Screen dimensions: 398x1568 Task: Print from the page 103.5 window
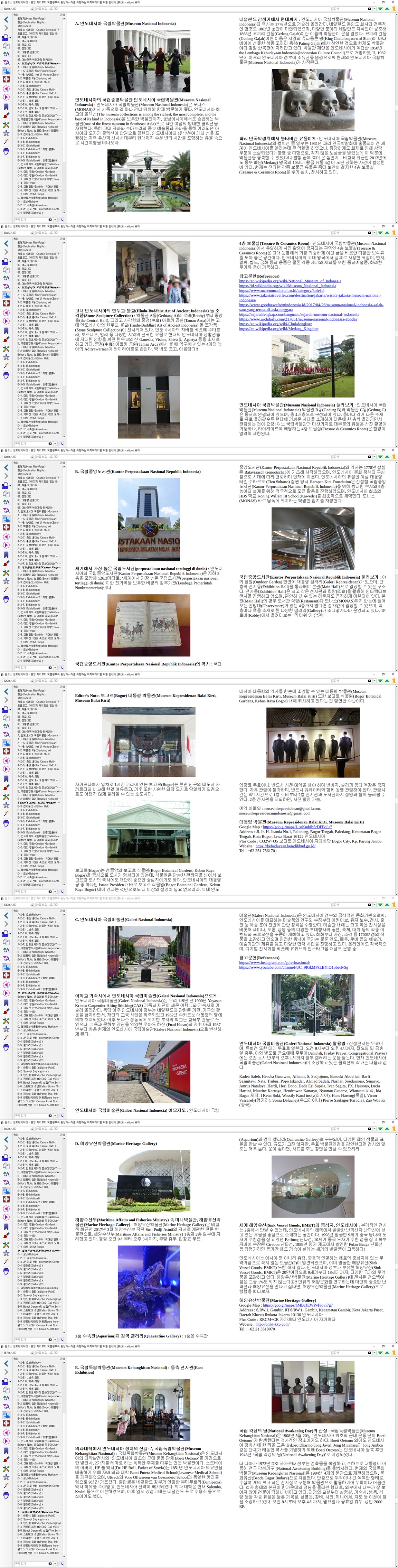point(6,375)
